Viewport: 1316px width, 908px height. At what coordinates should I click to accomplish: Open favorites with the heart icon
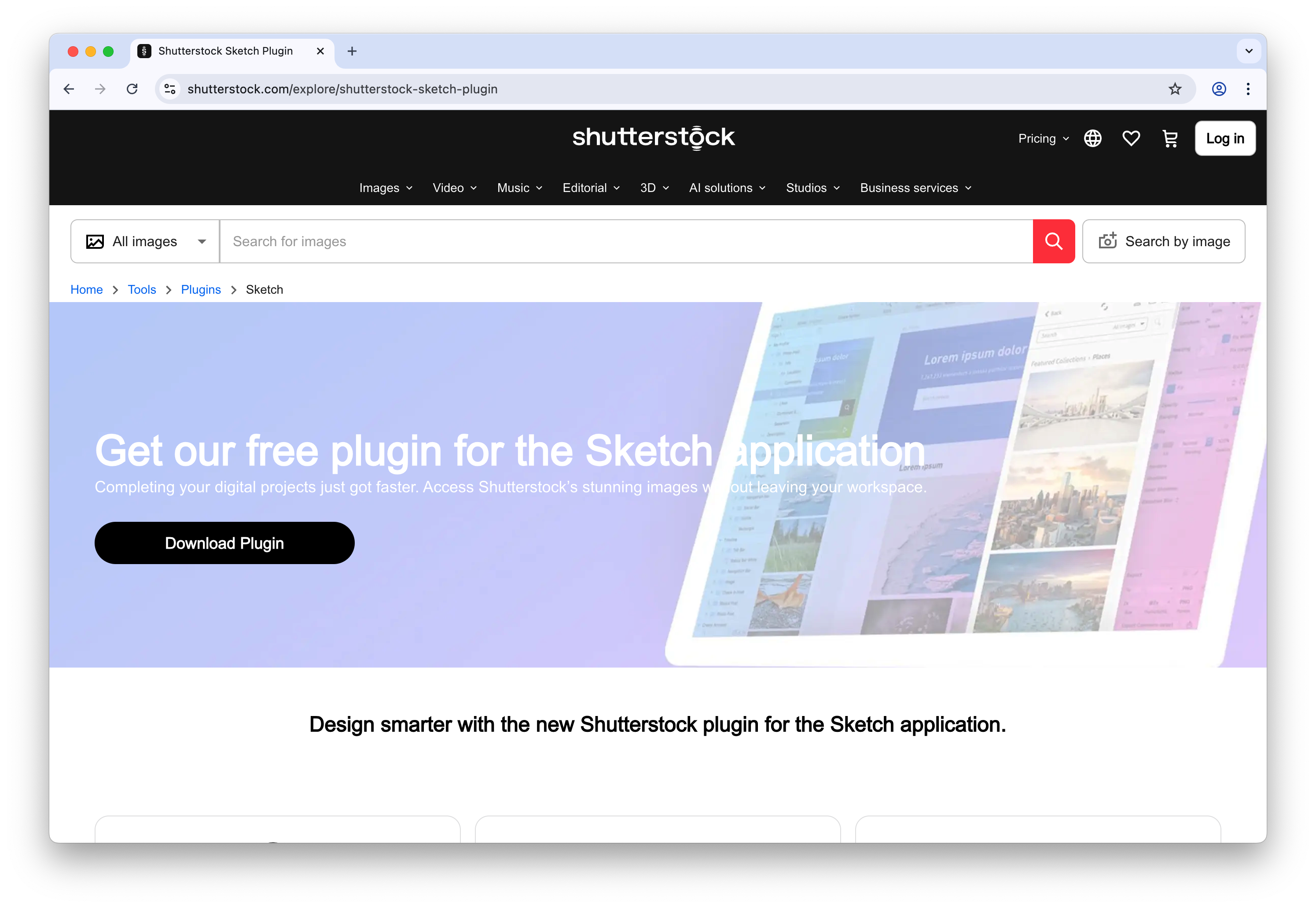coord(1131,138)
